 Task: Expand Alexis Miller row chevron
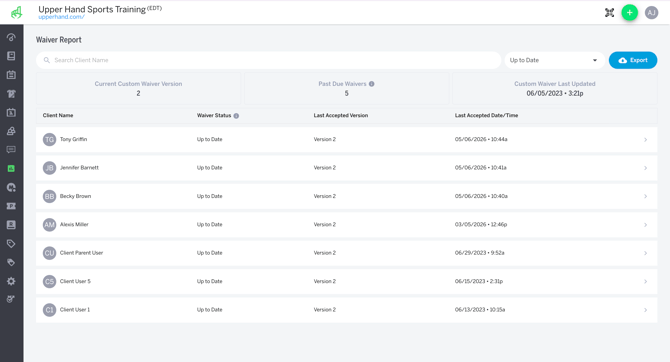tap(646, 225)
